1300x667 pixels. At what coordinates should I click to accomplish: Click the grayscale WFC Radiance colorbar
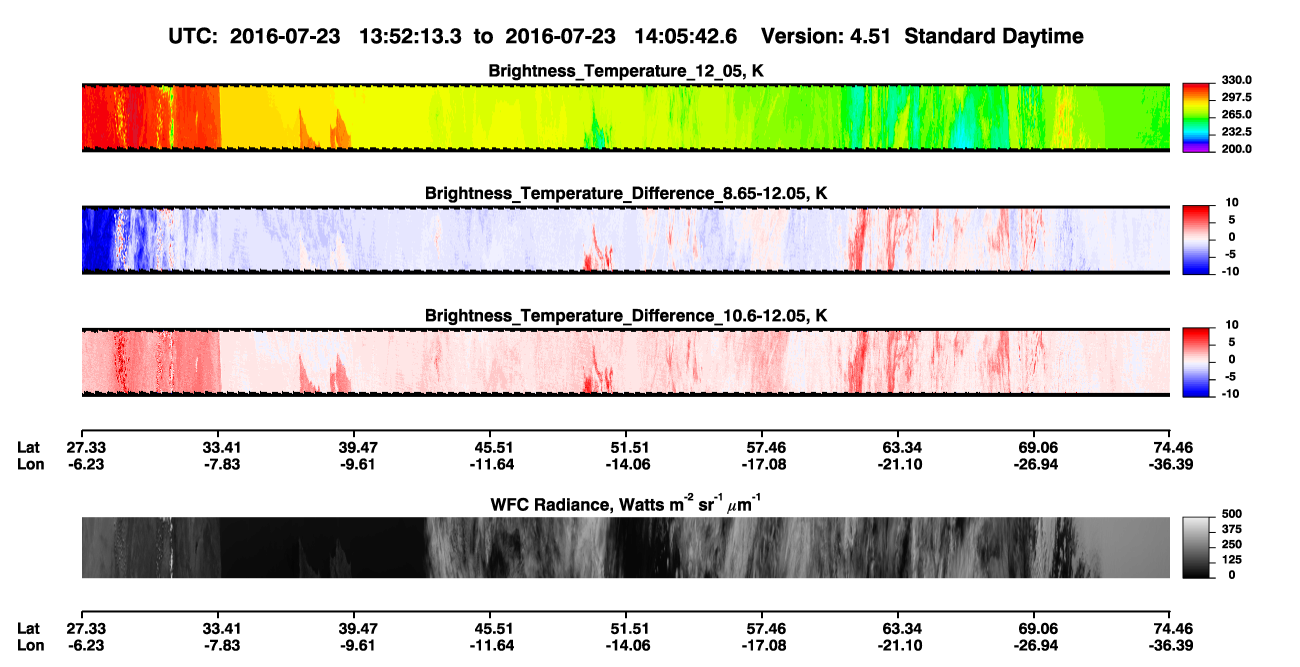pyautogui.click(x=1197, y=546)
